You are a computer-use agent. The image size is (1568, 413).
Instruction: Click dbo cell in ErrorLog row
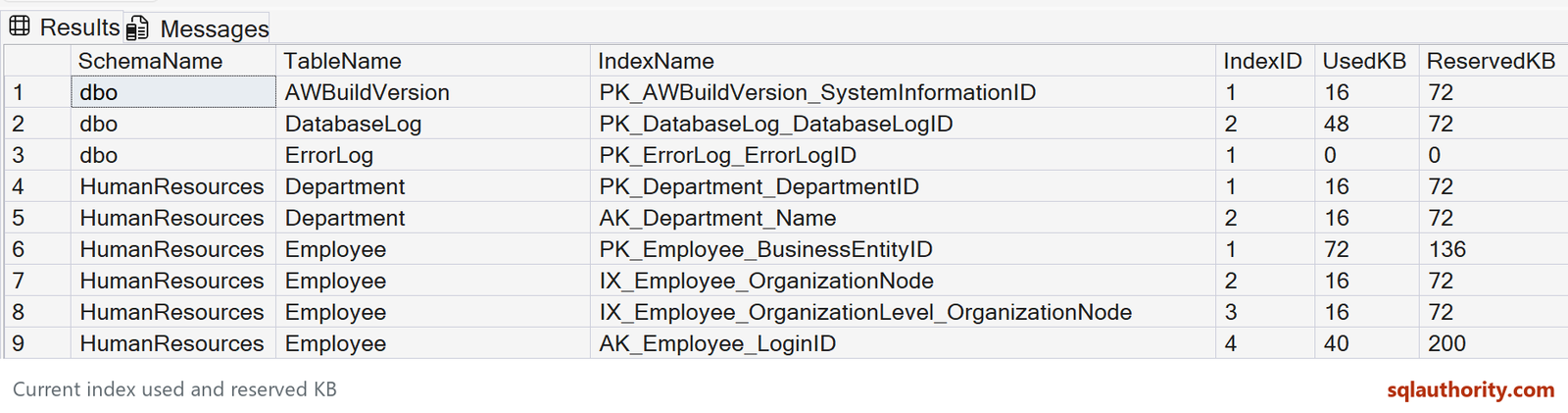tap(173, 155)
